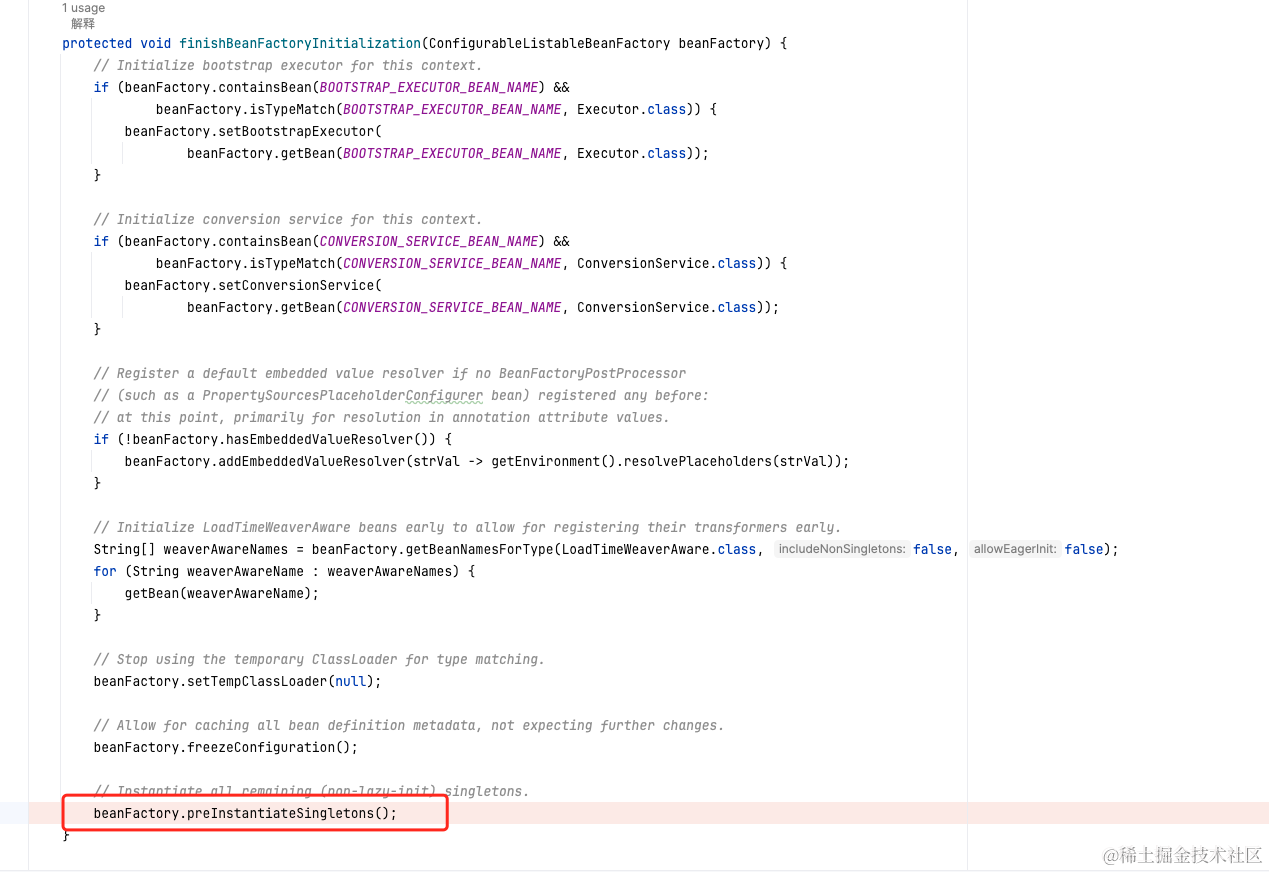Click comment 'Allow for caching all bean definition metadata'
The height and width of the screenshot is (872, 1269).
pyautogui.click(x=409, y=725)
